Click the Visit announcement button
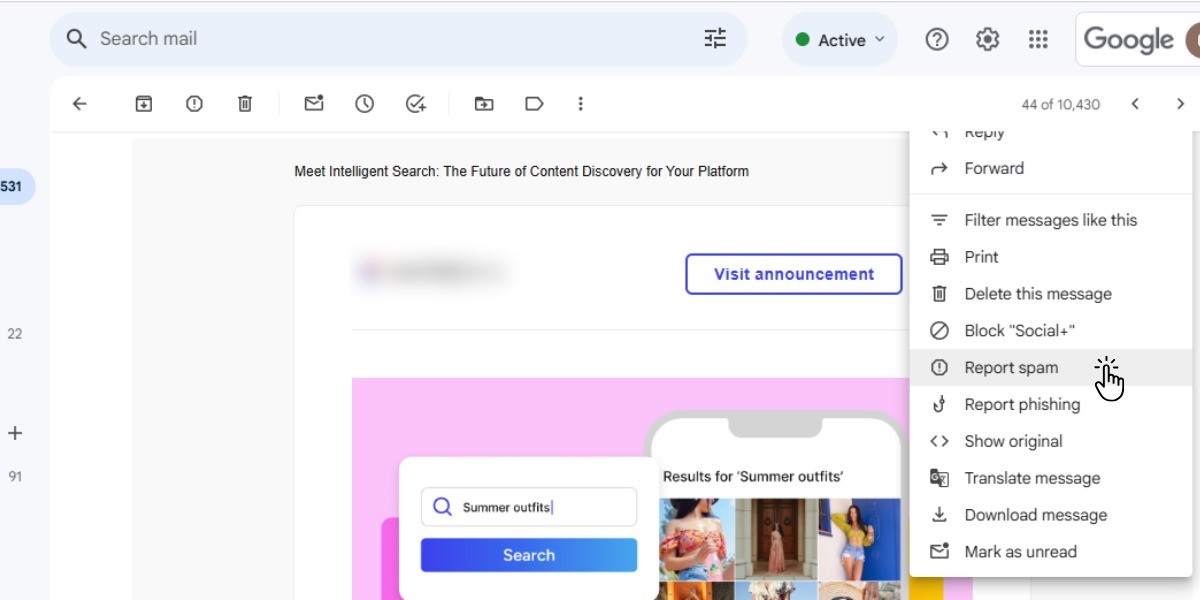Viewport: 1200px width, 600px height. pos(794,274)
